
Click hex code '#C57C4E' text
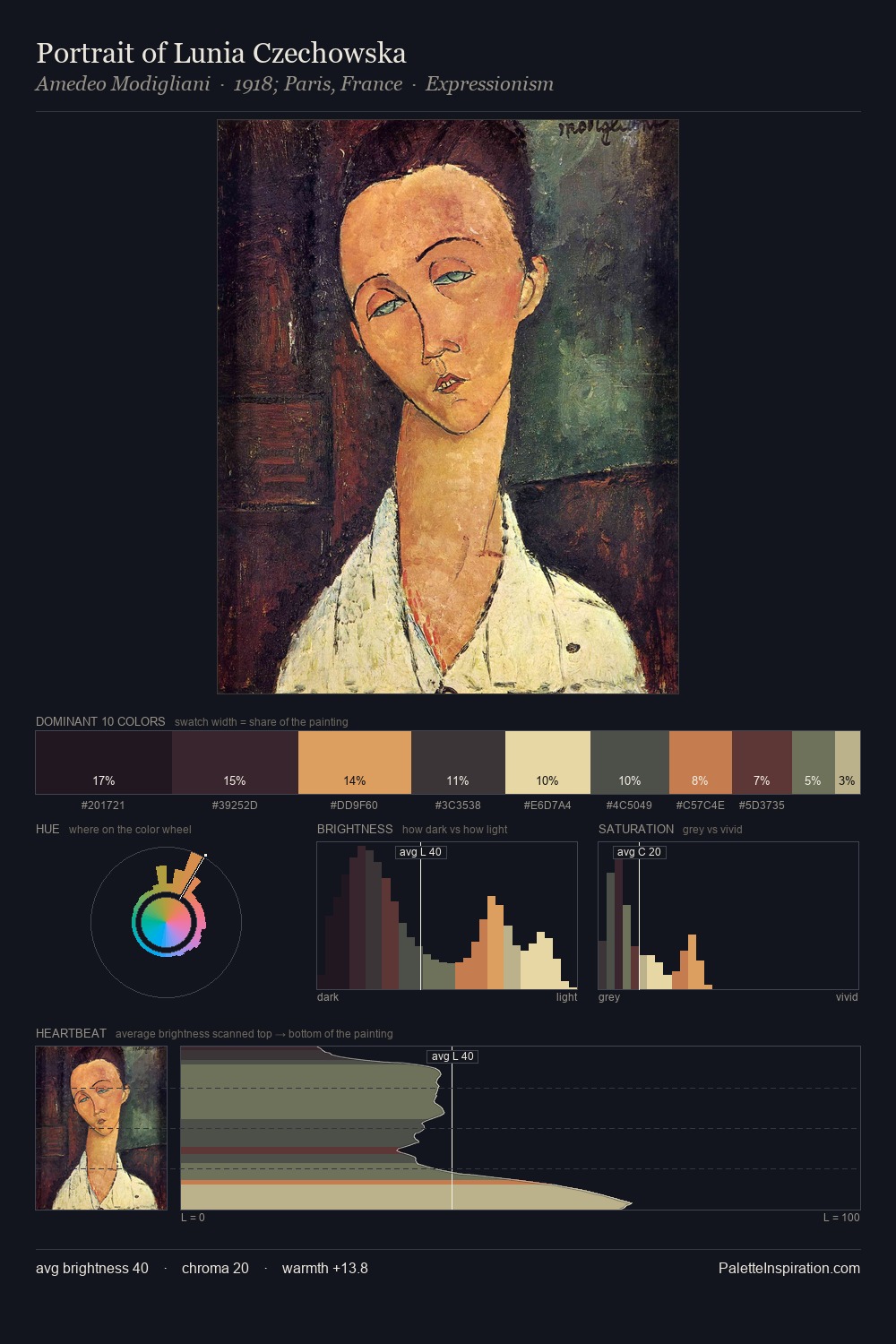pyautogui.click(x=701, y=806)
